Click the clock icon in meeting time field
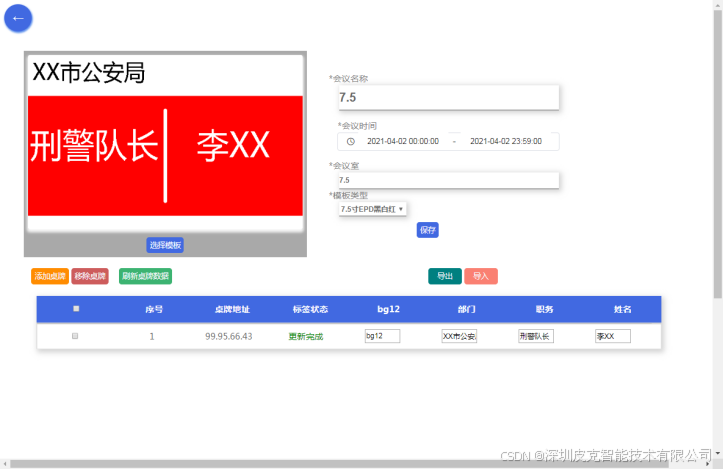Image resolution: width=723 pixels, height=469 pixels. pyautogui.click(x=351, y=142)
